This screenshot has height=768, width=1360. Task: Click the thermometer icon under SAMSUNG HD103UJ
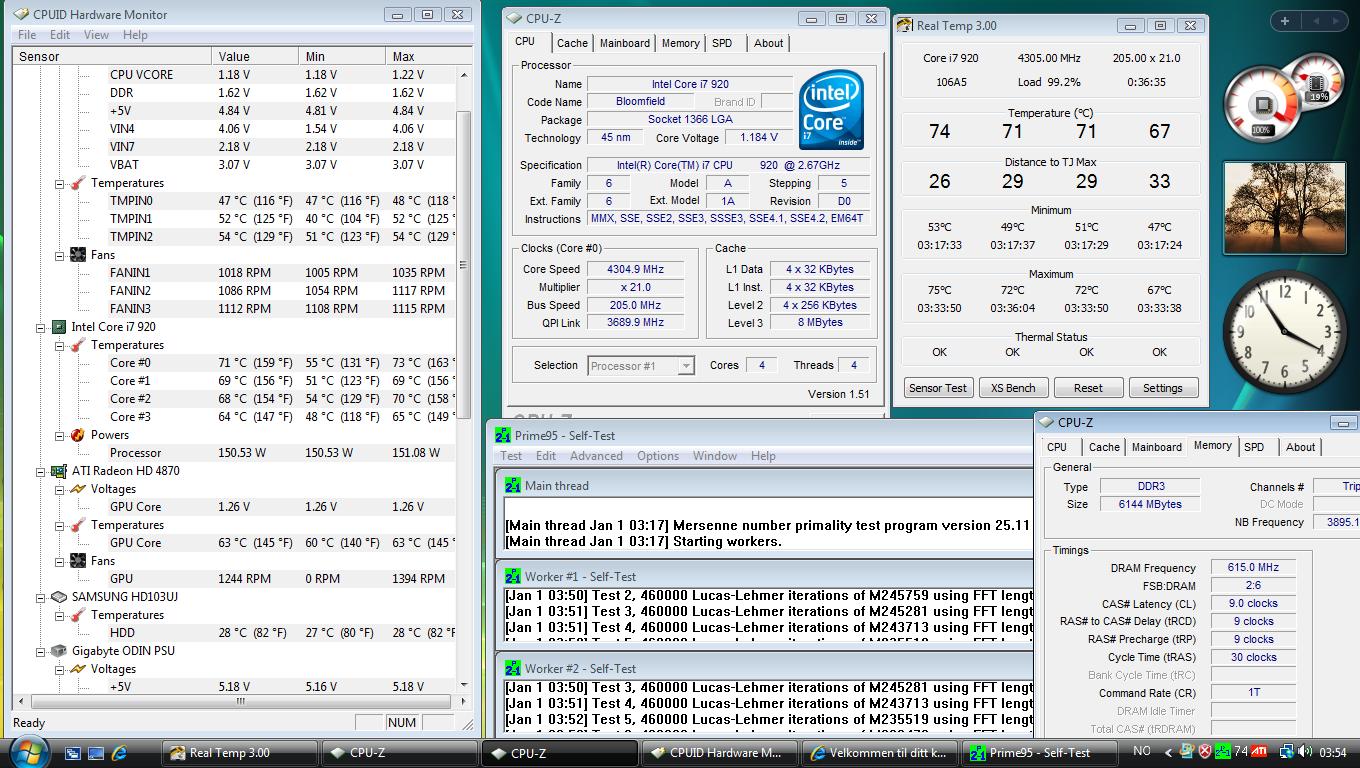point(77,615)
